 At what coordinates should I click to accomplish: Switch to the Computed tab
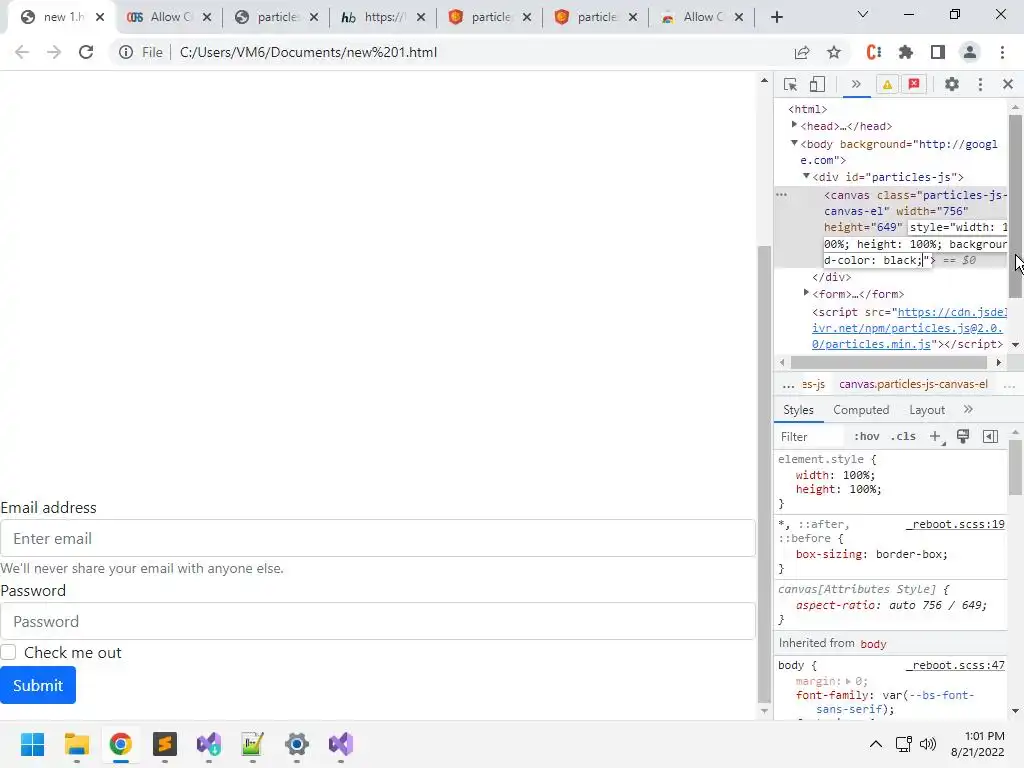tap(861, 409)
